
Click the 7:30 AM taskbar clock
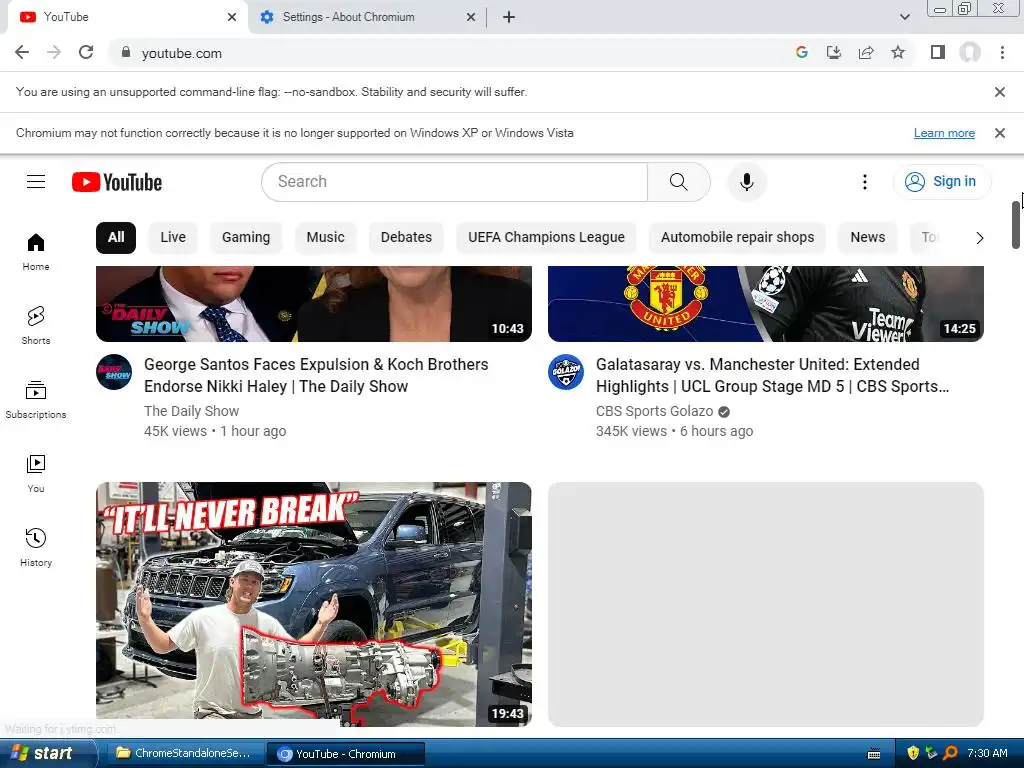(987, 754)
